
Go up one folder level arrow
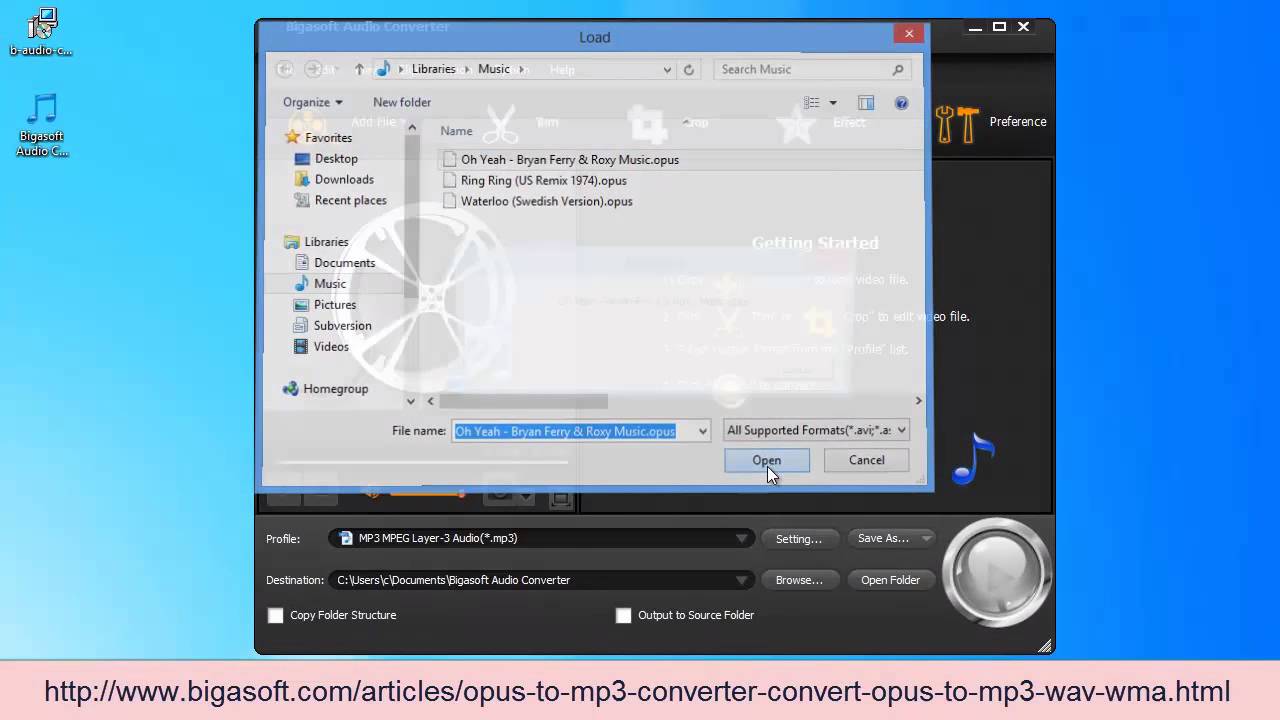point(359,69)
